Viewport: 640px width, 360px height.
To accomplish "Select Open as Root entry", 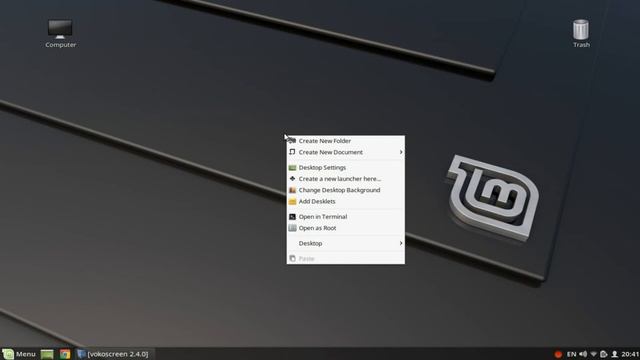I will pos(346,228).
